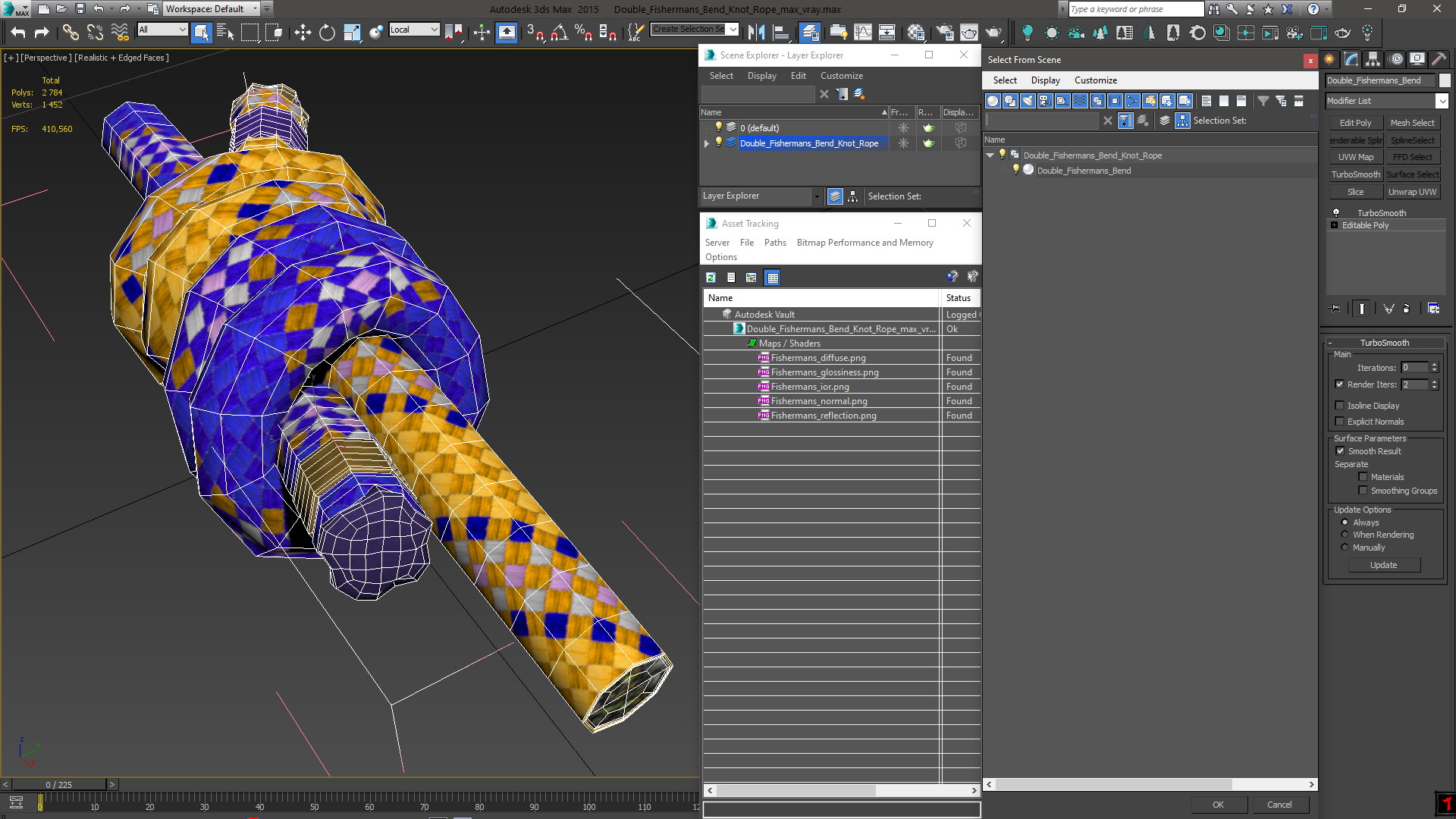This screenshot has width=1456, height=819.
Task: Open Bitmap Performance and Memory menu
Action: (x=864, y=243)
